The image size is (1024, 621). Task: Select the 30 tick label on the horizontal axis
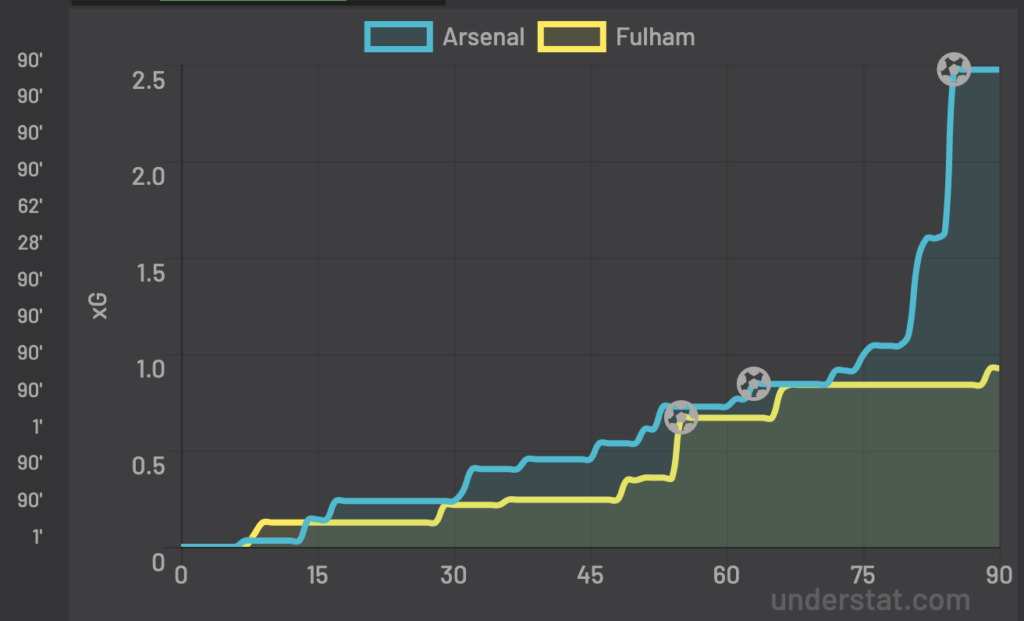pyautogui.click(x=453, y=575)
